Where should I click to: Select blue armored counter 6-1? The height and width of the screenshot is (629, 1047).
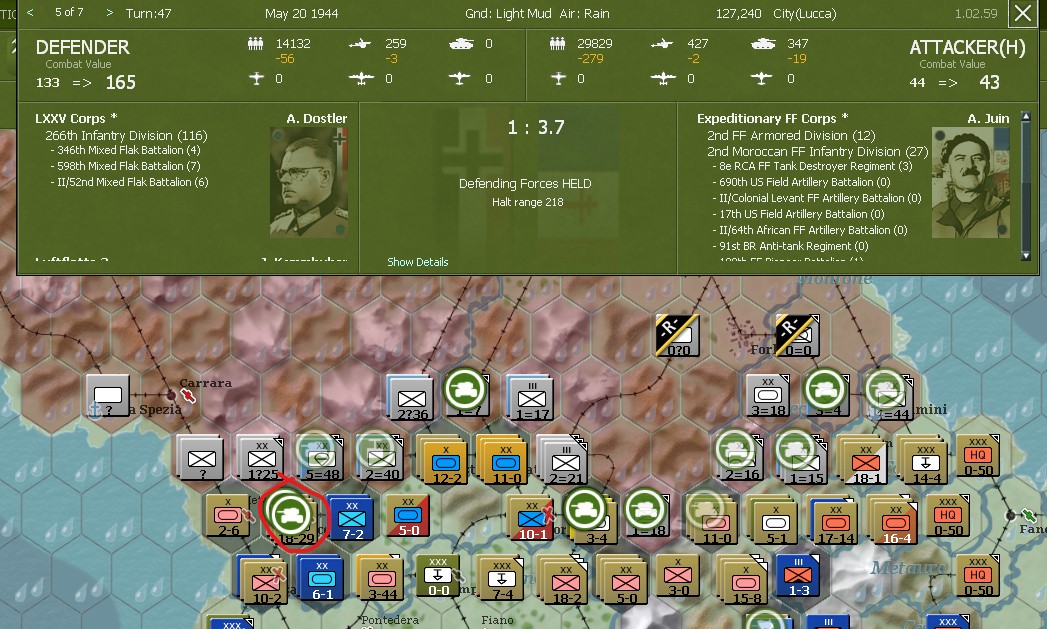point(322,578)
